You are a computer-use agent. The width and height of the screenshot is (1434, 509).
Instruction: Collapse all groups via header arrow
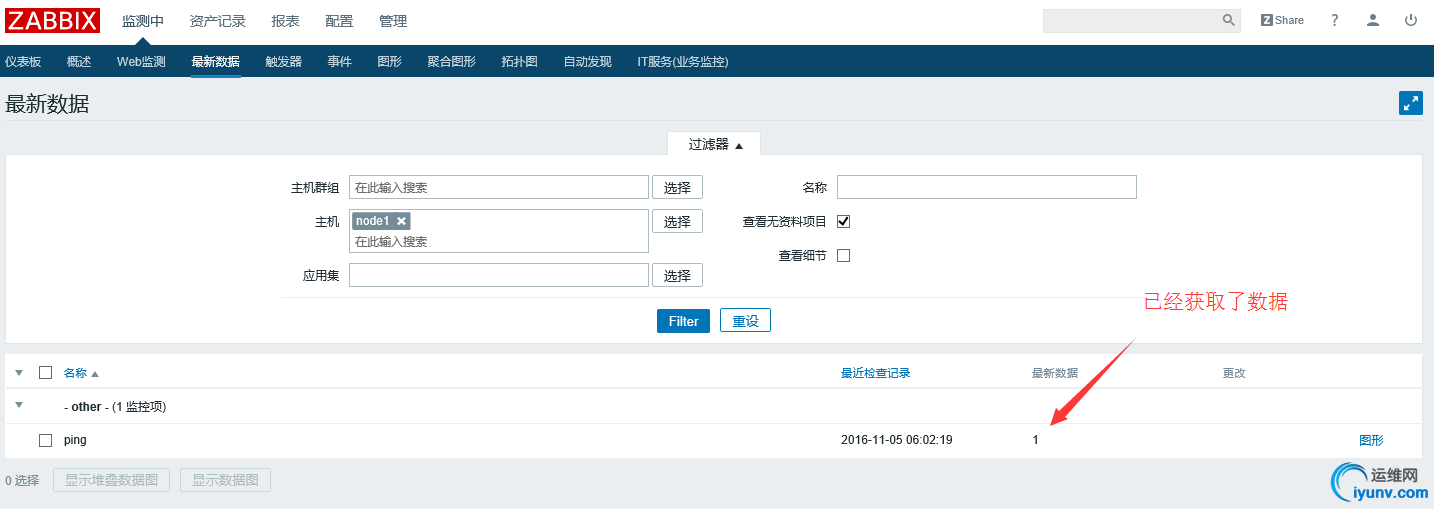(x=19, y=372)
